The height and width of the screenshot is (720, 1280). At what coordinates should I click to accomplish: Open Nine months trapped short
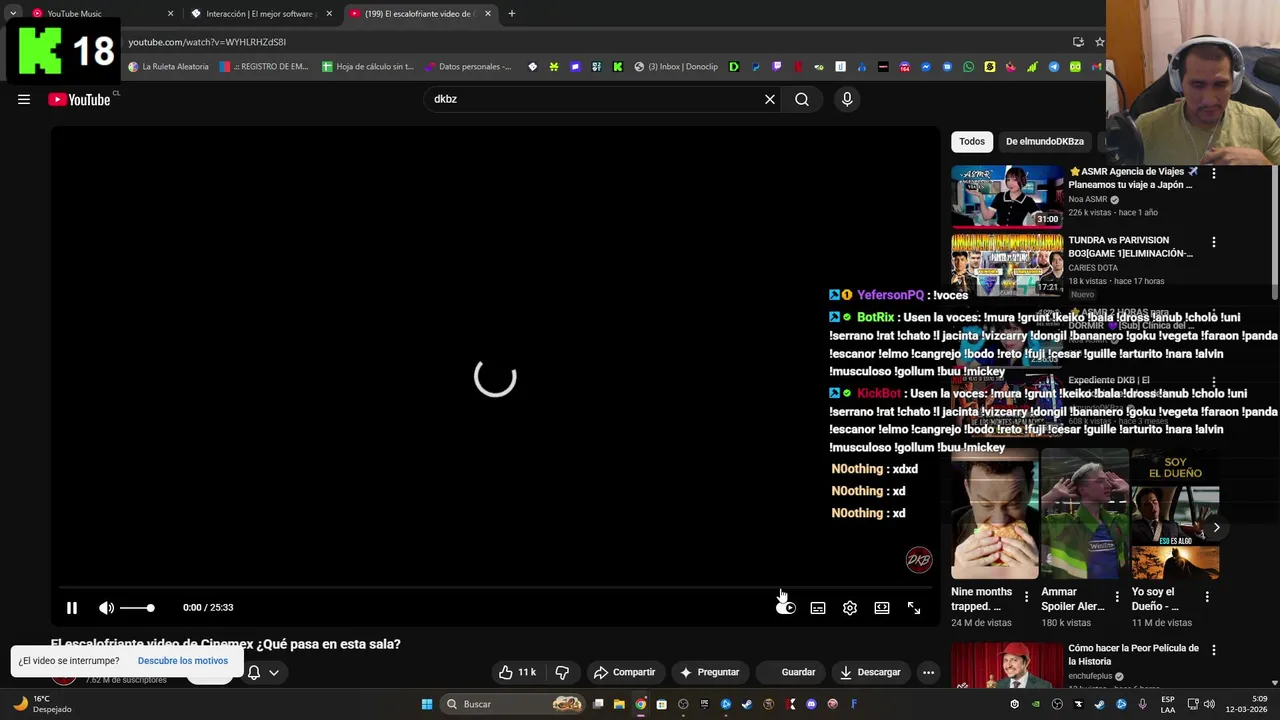(x=995, y=514)
